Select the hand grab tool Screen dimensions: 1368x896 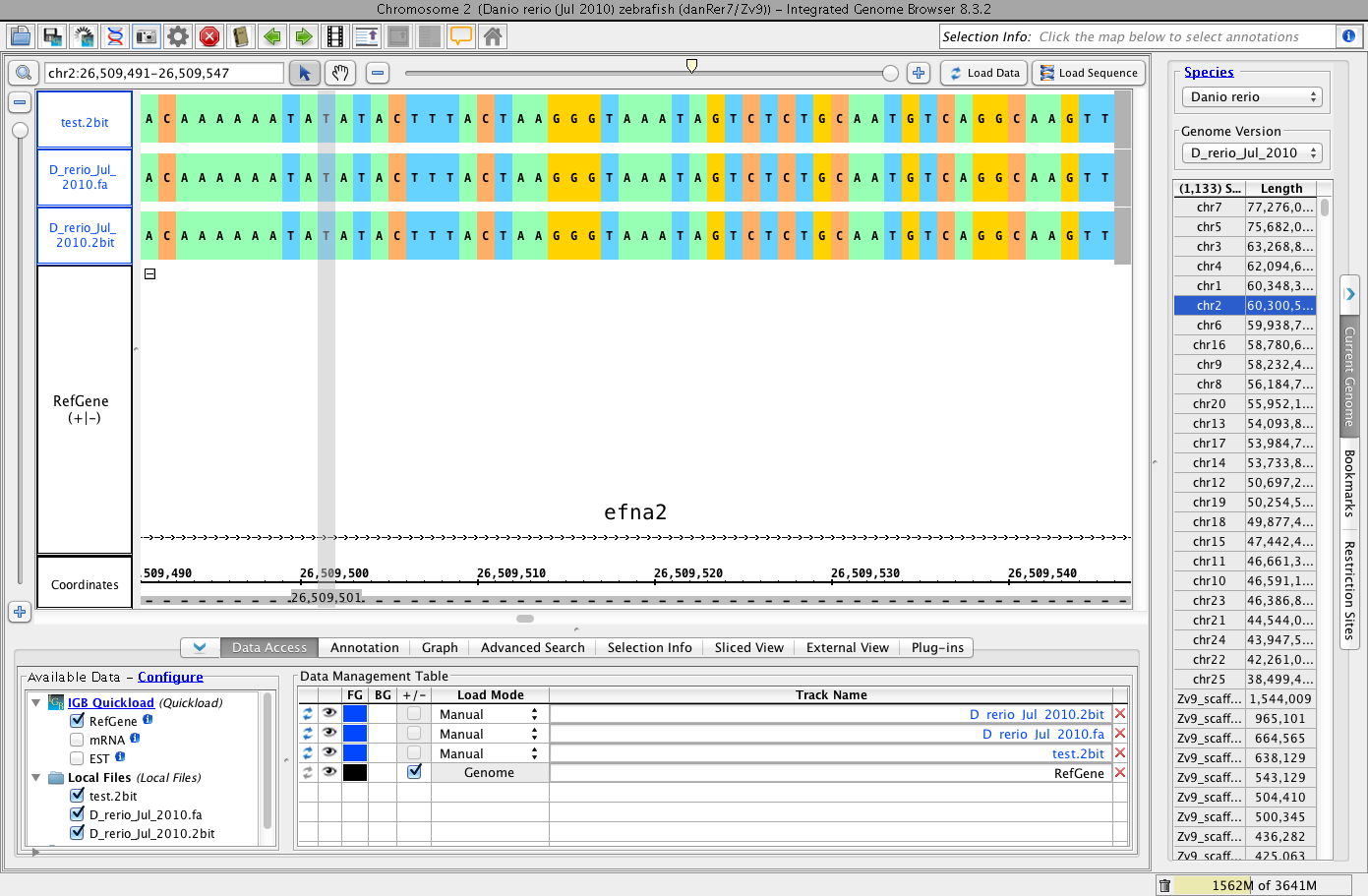[340, 73]
